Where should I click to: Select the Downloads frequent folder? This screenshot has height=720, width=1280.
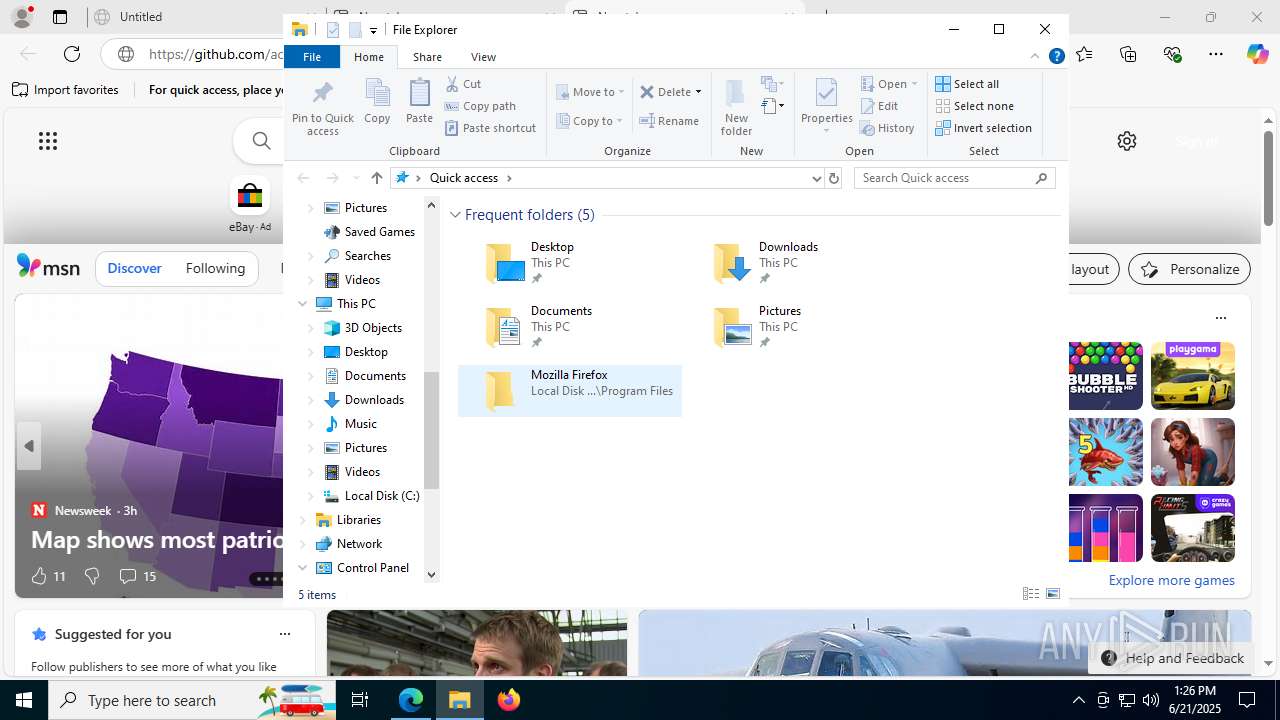[798, 262]
